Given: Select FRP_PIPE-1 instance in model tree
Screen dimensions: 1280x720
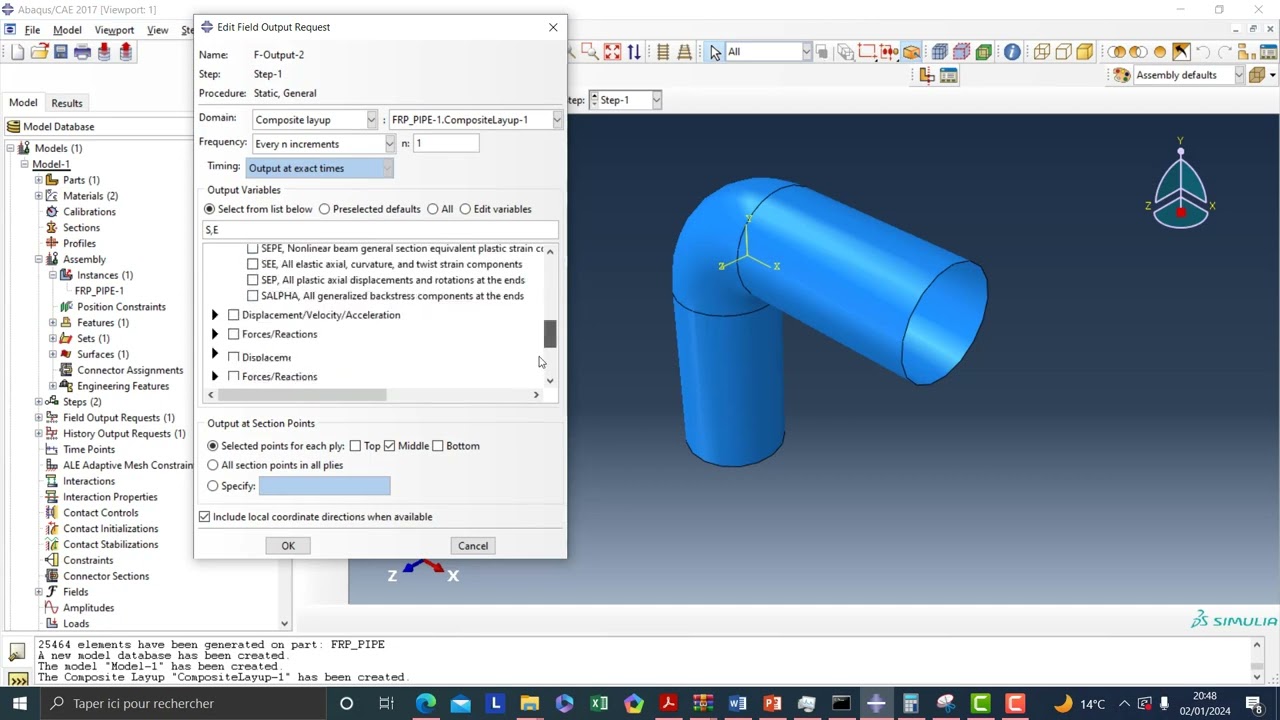Looking at the screenshot, I should (99, 291).
